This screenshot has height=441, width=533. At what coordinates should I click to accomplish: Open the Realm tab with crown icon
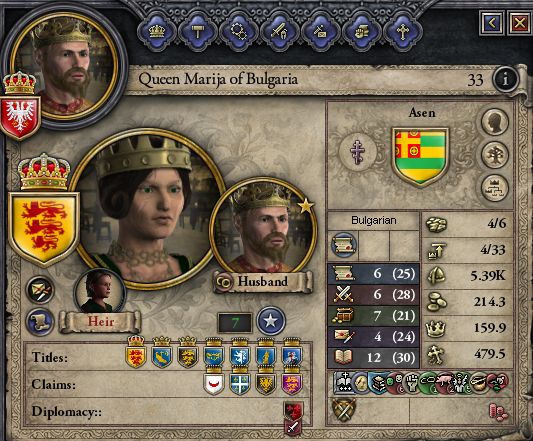coord(156,32)
